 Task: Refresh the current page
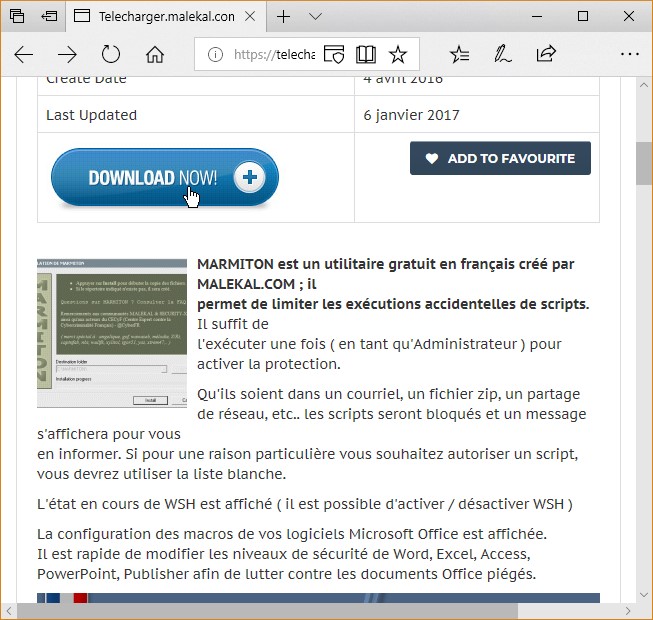111,54
